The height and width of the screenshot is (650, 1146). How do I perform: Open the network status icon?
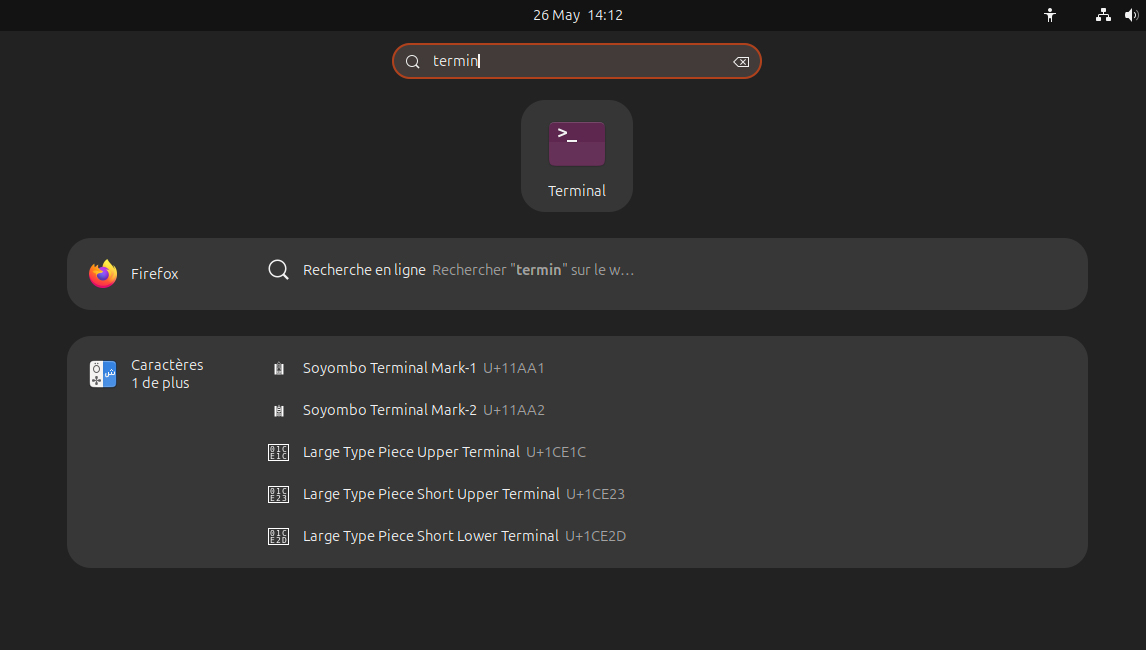[1104, 15]
